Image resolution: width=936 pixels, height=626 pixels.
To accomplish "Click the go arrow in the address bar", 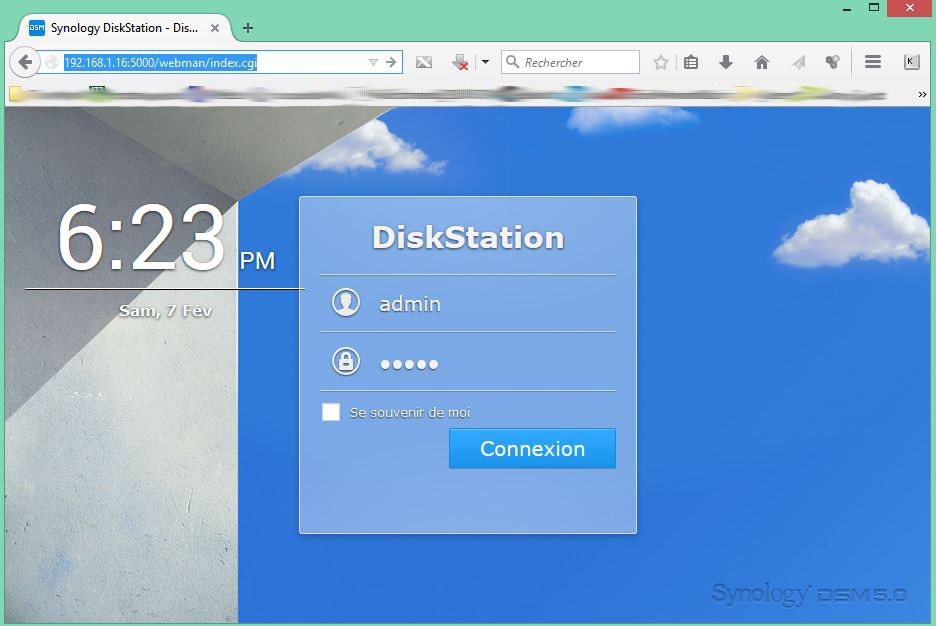I will [391, 62].
